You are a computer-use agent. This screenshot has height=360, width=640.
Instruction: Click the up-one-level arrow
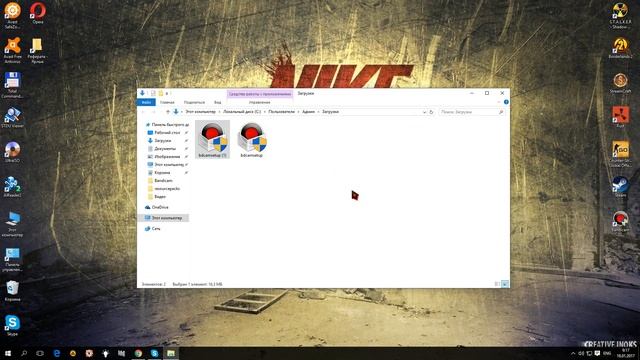tap(167, 112)
